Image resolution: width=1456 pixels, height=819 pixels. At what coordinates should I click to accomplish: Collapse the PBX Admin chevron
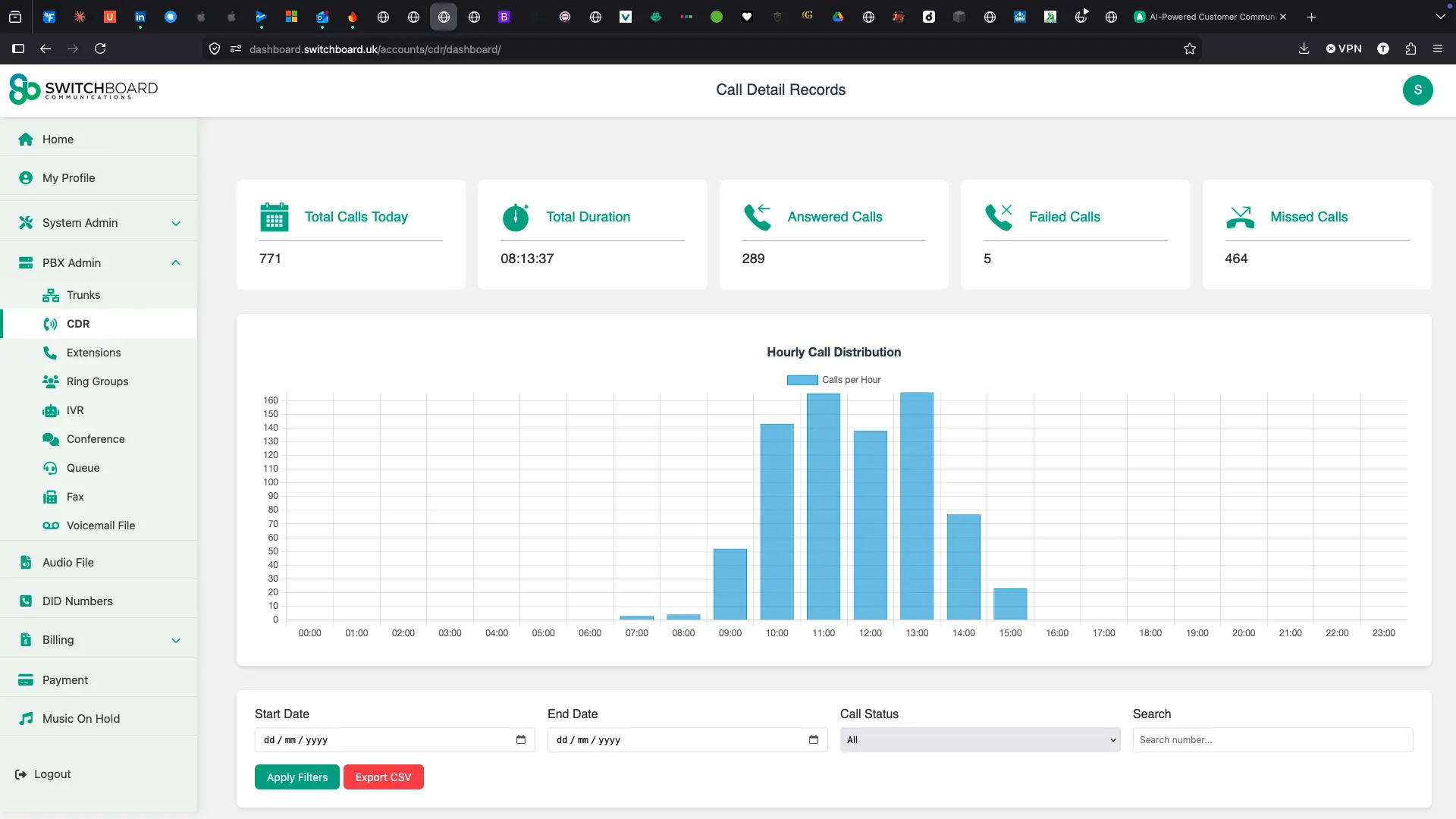point(176,262)
